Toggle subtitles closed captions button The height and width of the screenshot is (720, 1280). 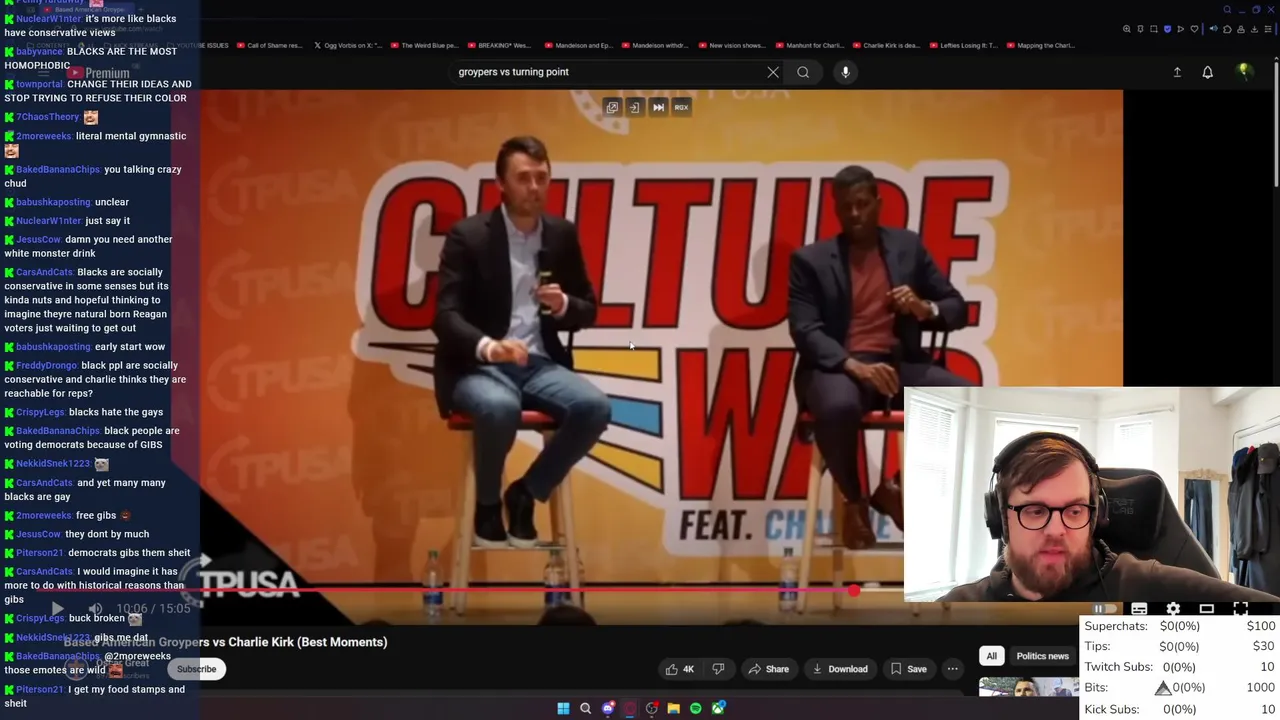1139,609
